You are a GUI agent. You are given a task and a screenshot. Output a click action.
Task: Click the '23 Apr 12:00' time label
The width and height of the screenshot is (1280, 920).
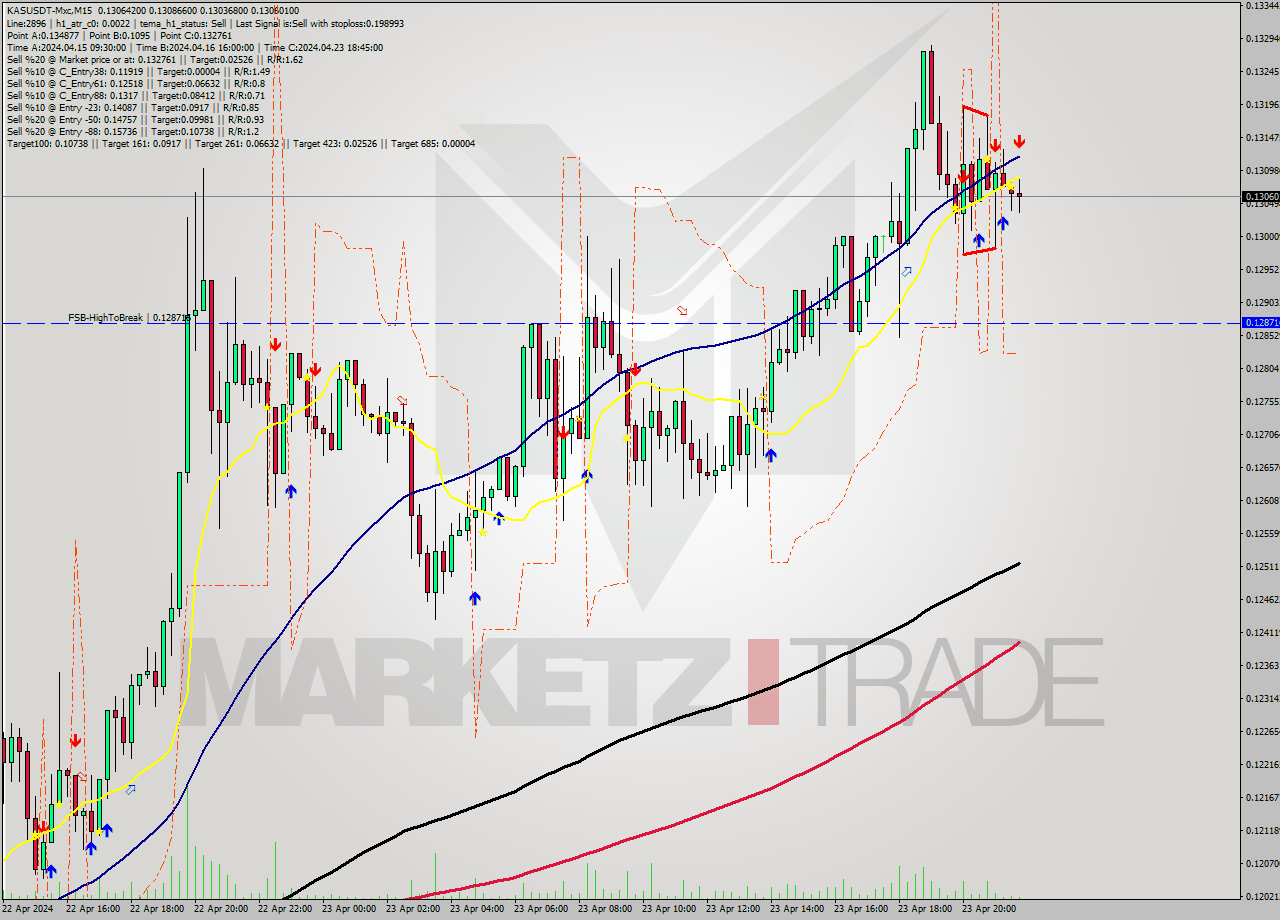click(733, 909)
